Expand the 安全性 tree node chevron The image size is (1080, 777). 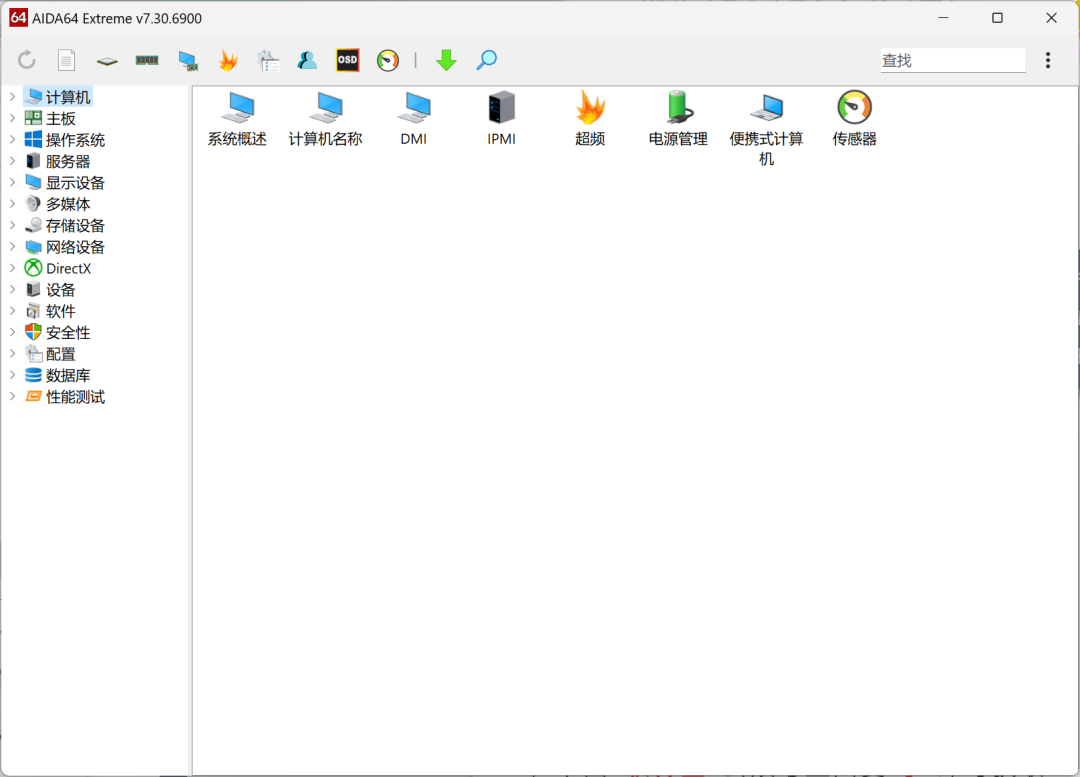tap(12, 332)
